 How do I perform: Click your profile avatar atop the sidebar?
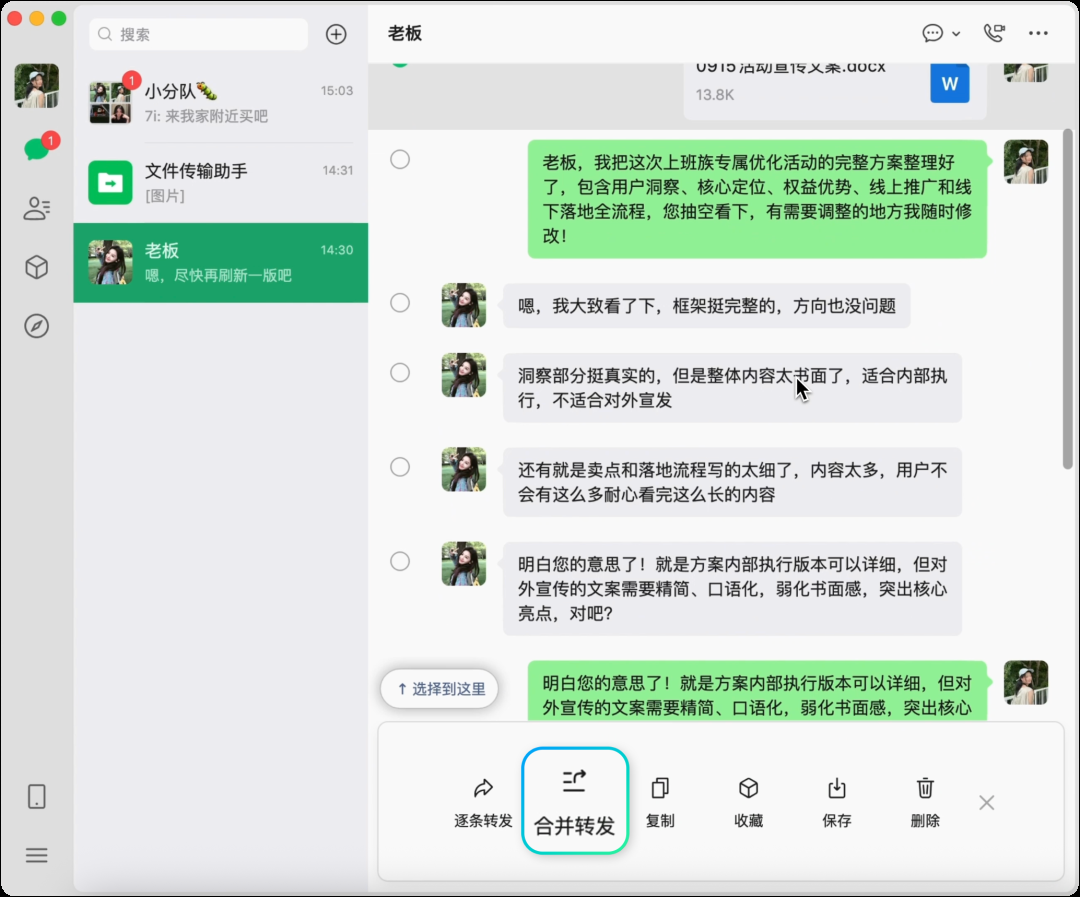pos(37,86)
